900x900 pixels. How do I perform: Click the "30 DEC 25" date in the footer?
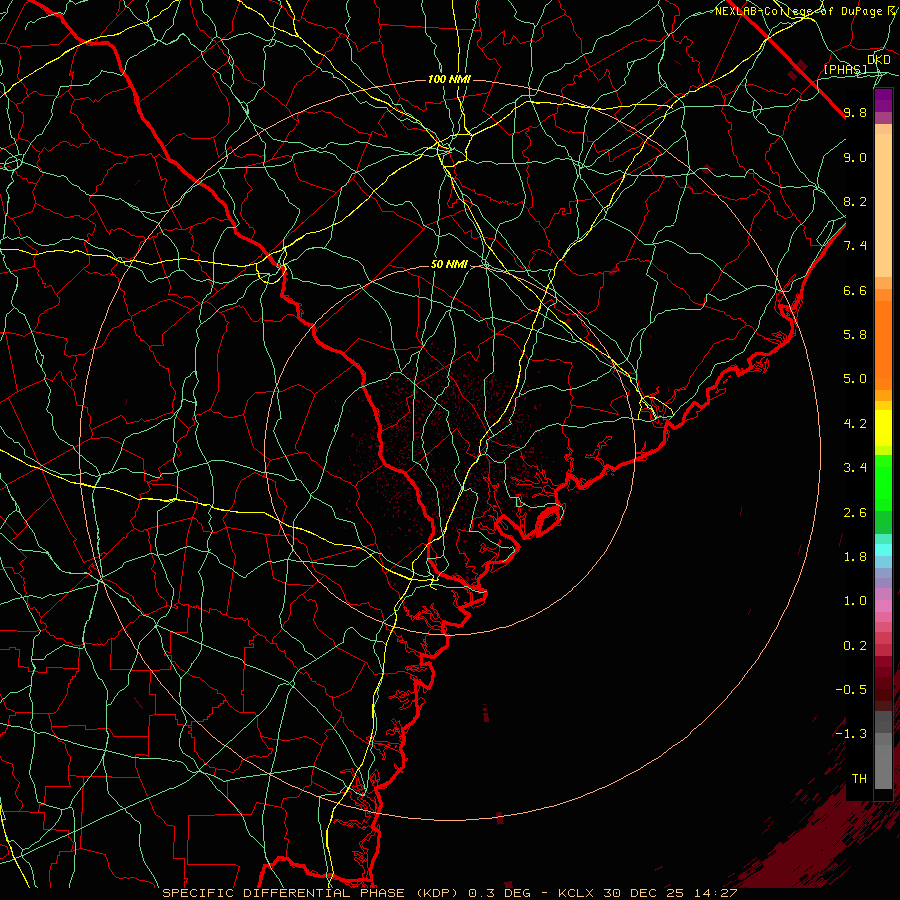point(643,893)
